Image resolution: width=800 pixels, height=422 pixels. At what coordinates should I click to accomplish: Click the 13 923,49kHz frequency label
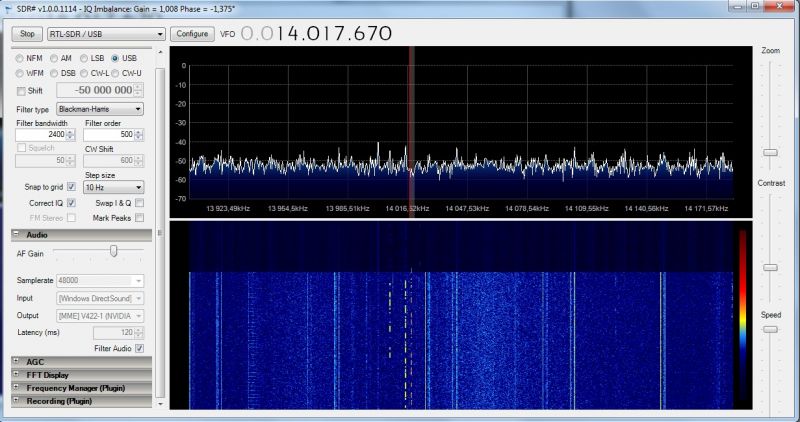click(228, 209)
